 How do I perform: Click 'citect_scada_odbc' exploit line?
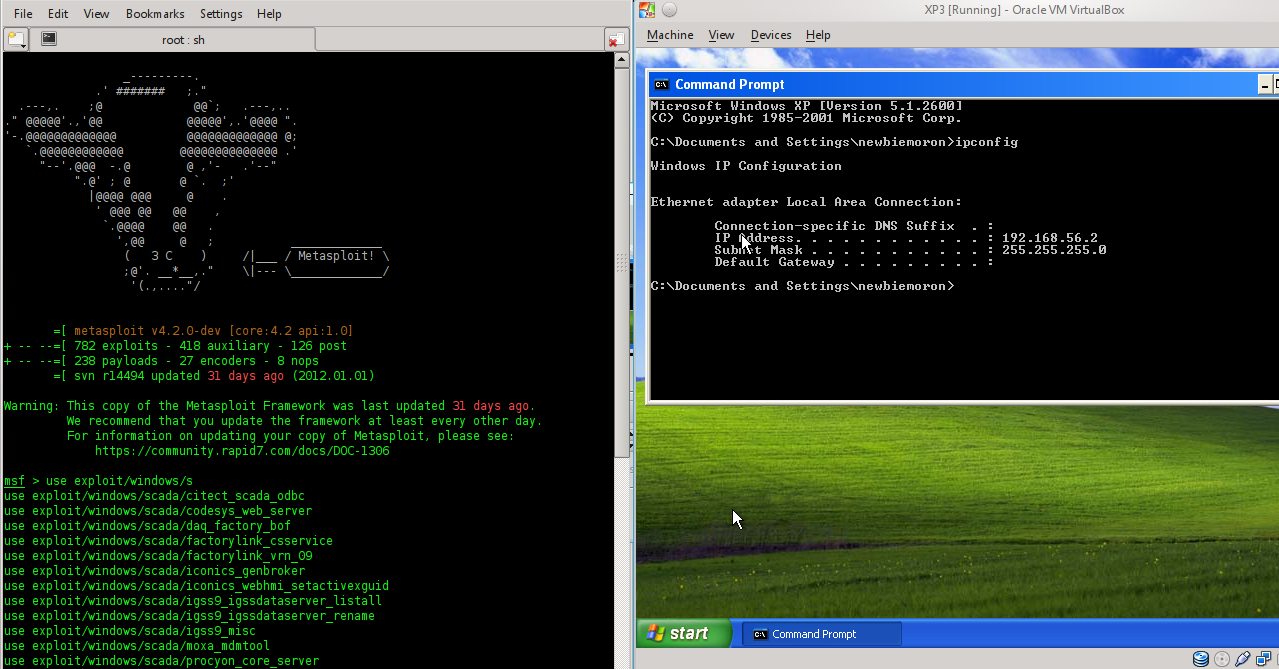click(x=154, y=496)
